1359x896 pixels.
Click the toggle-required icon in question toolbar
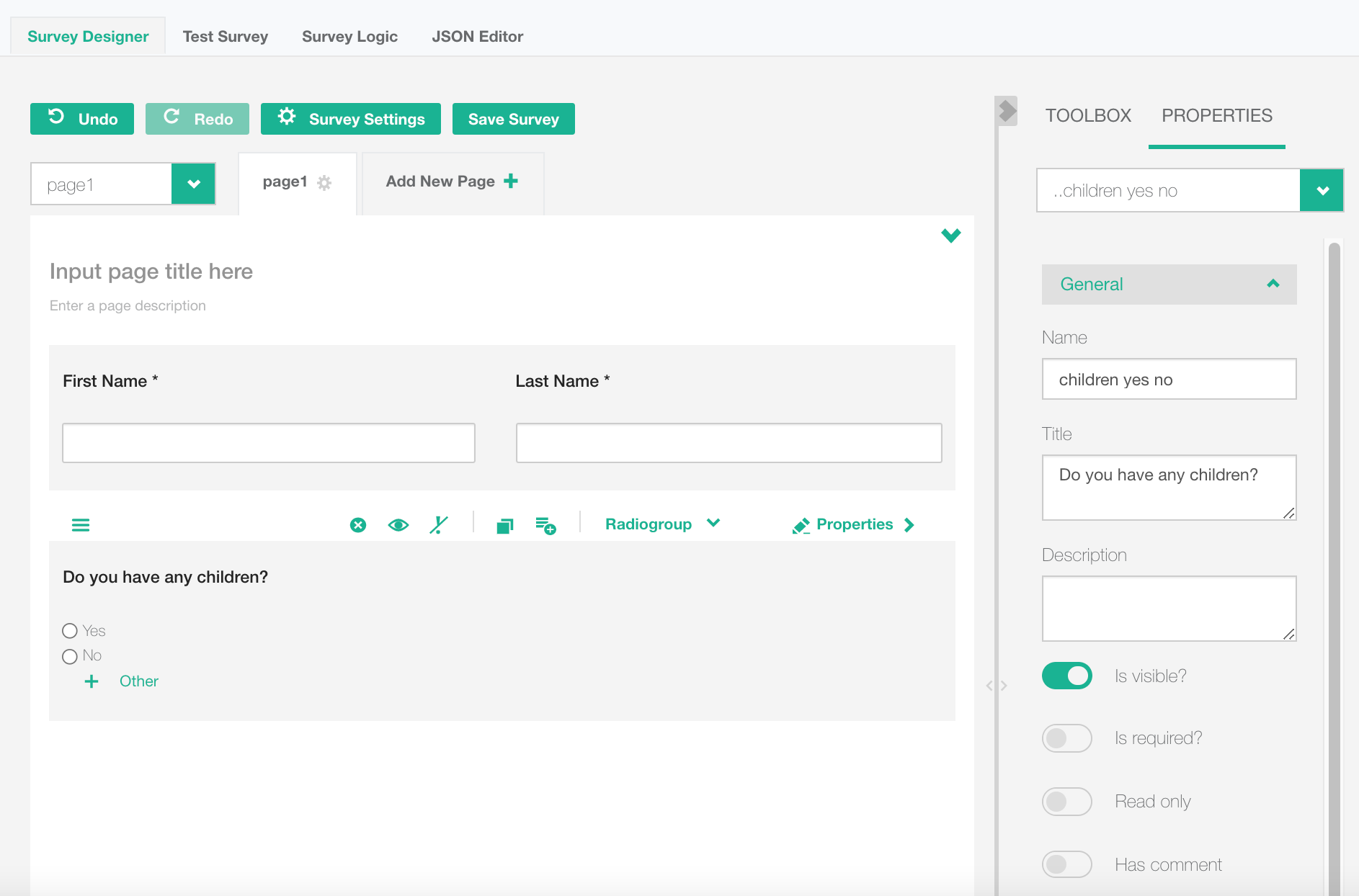click(439, 525)
